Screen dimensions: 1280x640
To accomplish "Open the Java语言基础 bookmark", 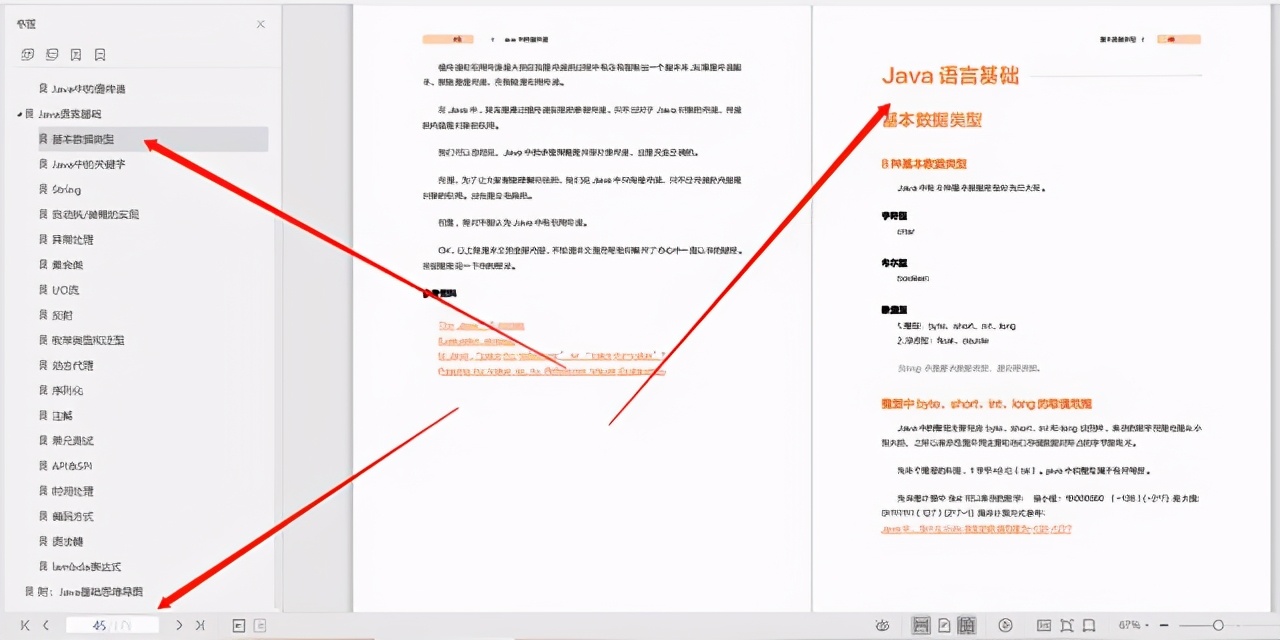I will click(x=68, y=114).
